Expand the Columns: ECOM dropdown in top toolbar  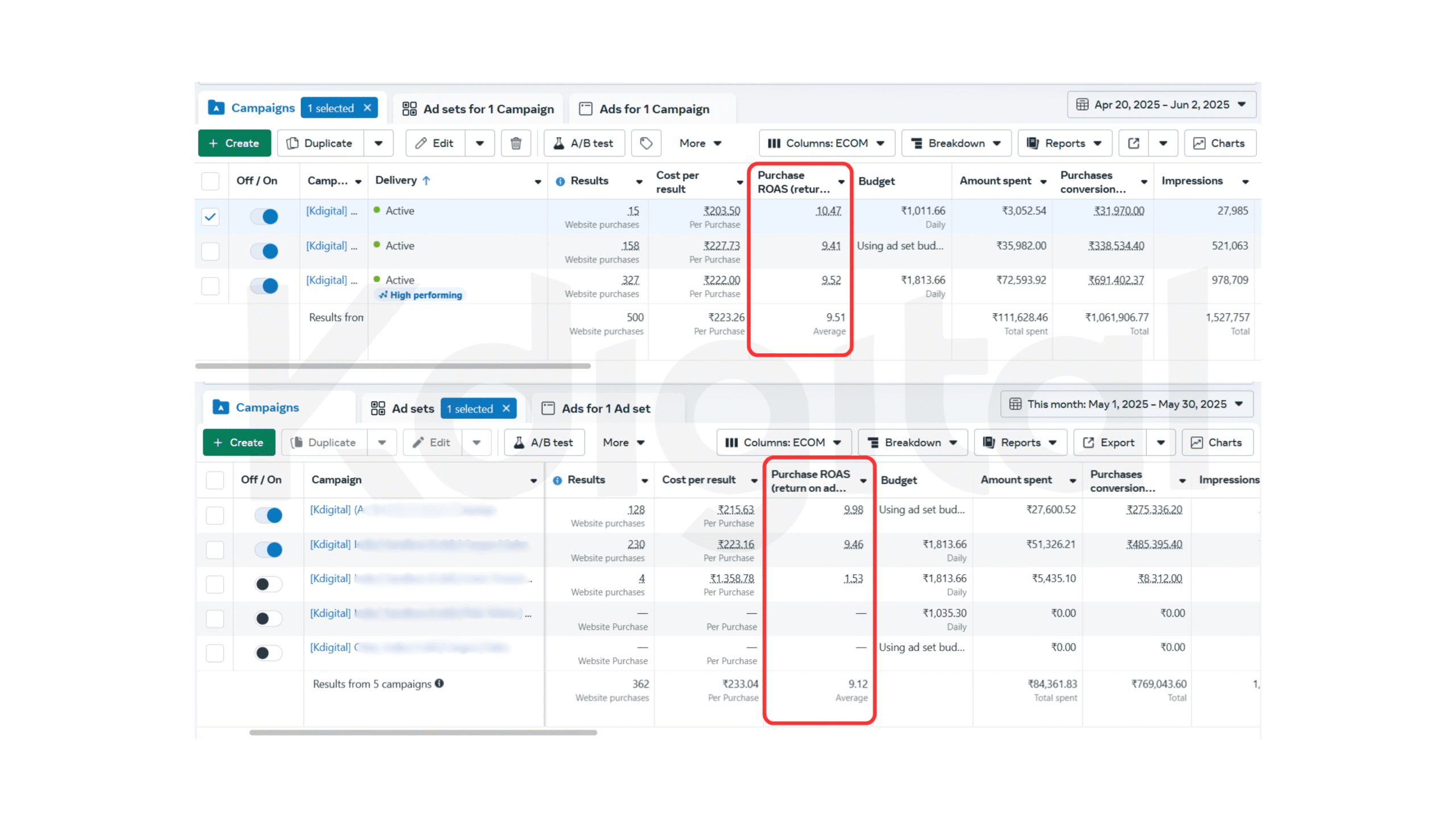(x=826, y=143)
